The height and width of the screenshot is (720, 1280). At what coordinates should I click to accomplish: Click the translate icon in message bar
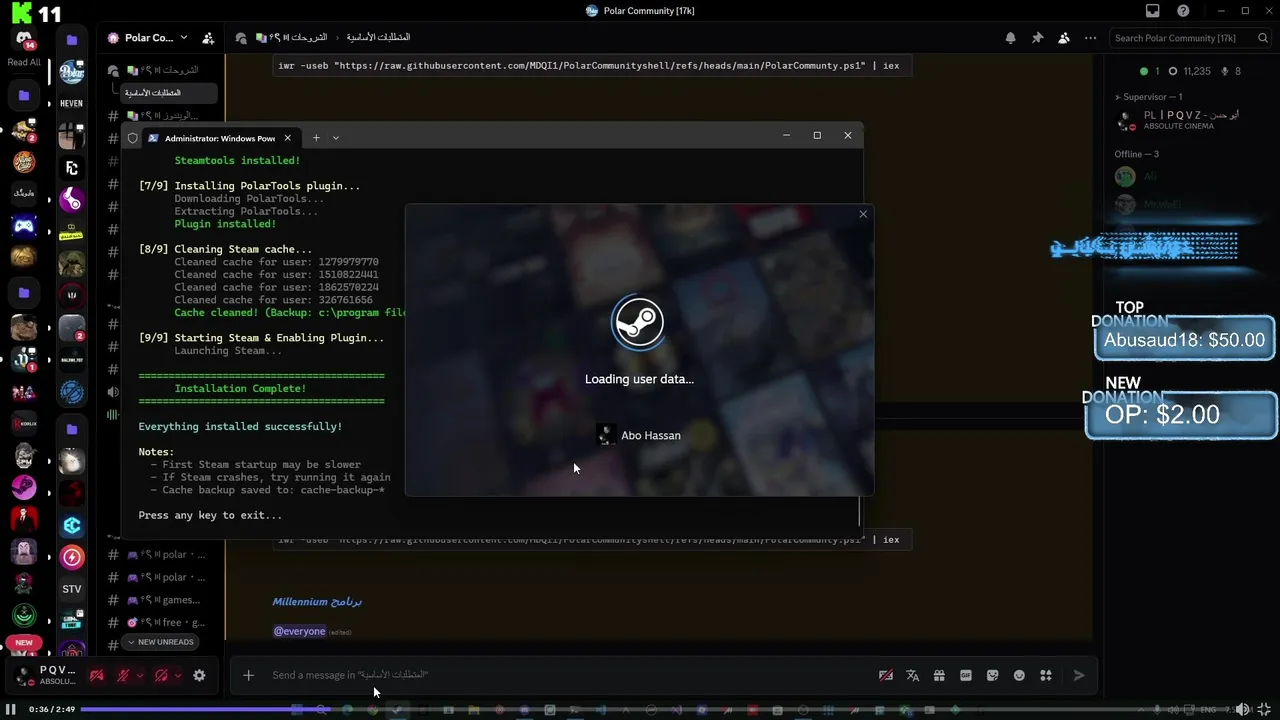[x=912, y=675]
